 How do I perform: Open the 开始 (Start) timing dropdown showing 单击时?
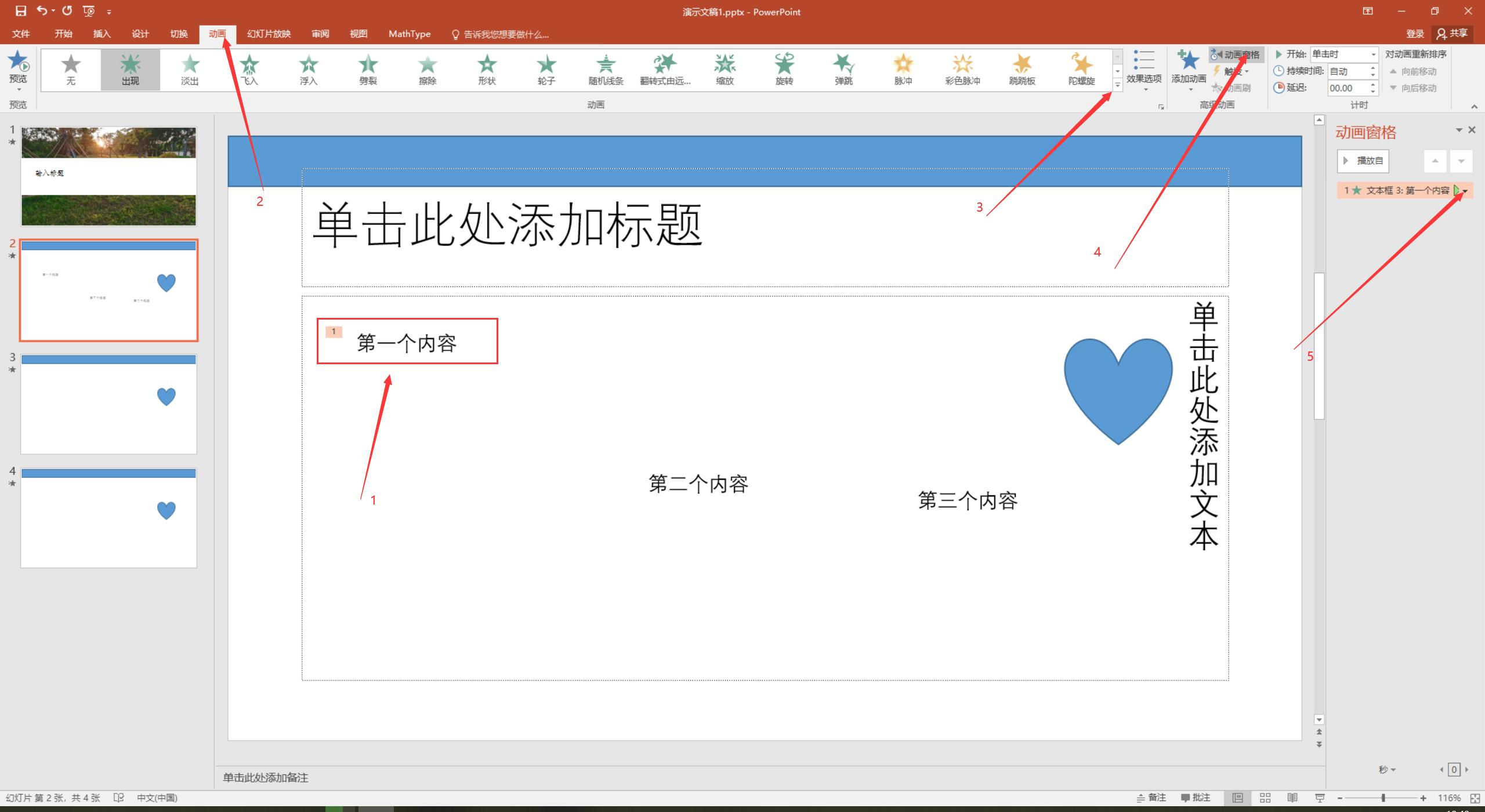[1343, 54]
